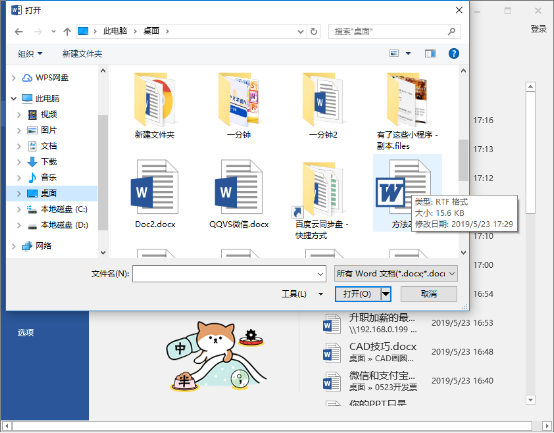Click the punctuation bubble icon near cat
This screenshot has height=433, width=554.
(239, 379)
